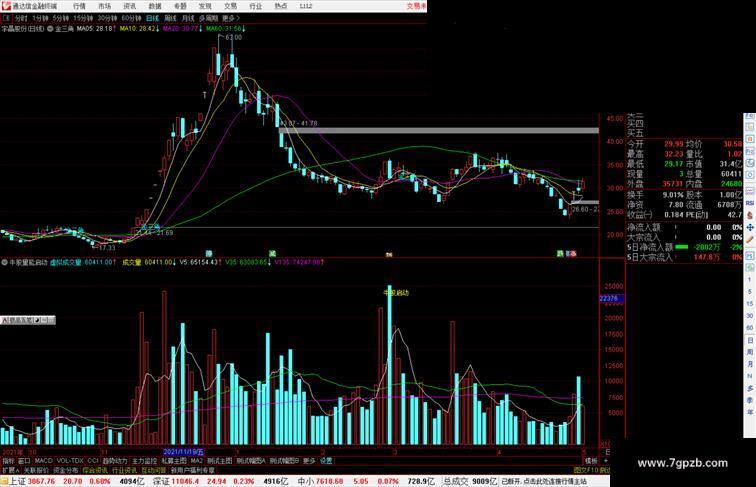Open the 市场 menu

click(104, 6)
